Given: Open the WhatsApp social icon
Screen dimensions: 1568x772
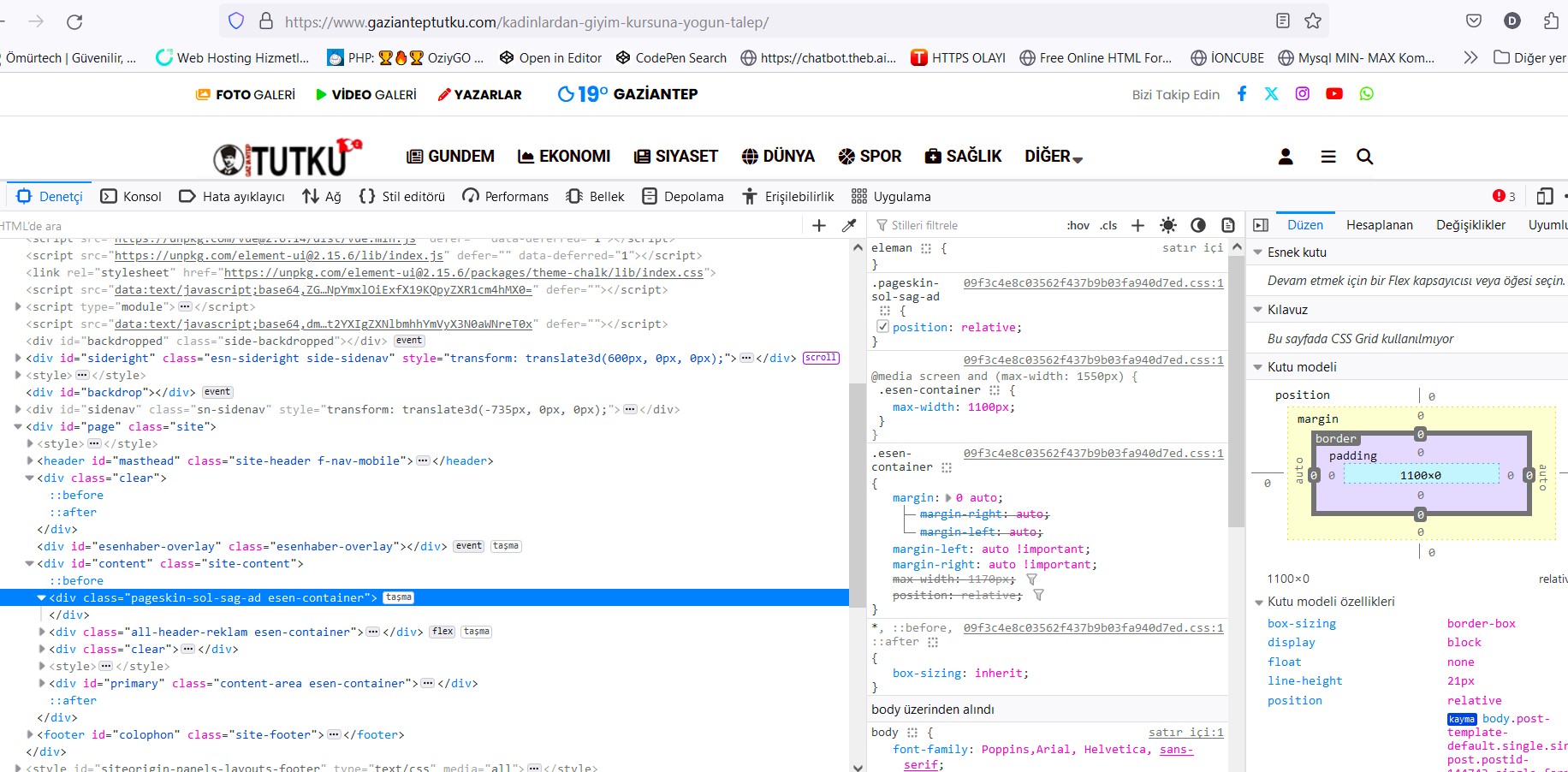Looking at the screenshot, I should (x=1366, y=93).
